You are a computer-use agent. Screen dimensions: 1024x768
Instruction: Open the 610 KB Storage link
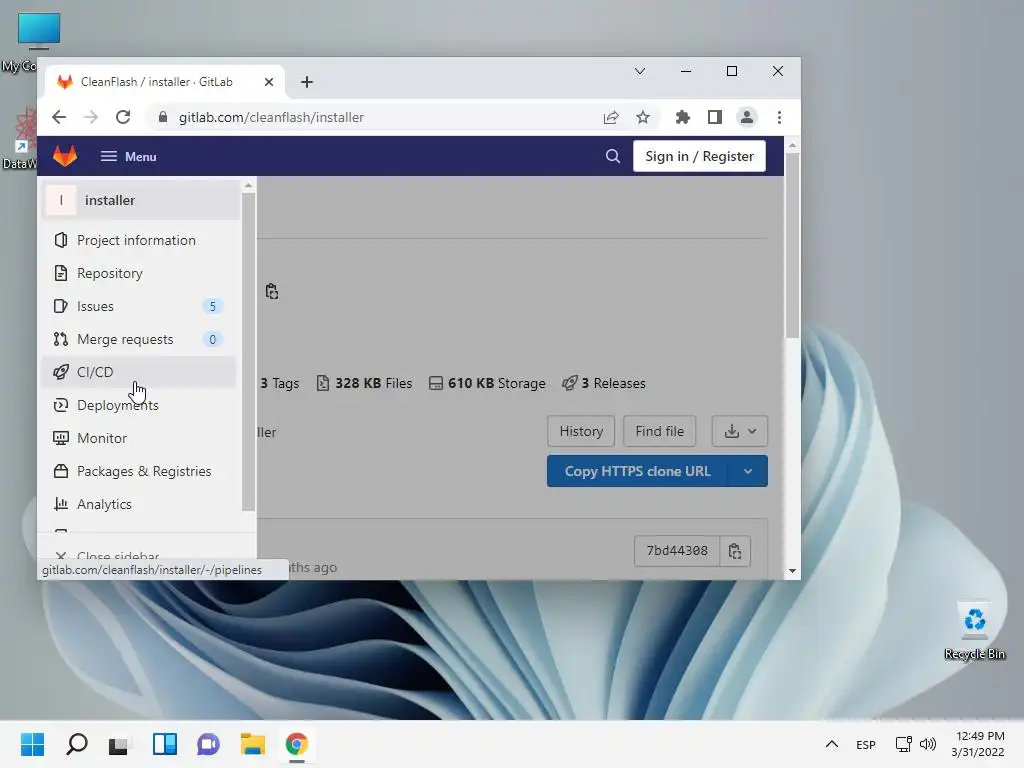point(487,383)
